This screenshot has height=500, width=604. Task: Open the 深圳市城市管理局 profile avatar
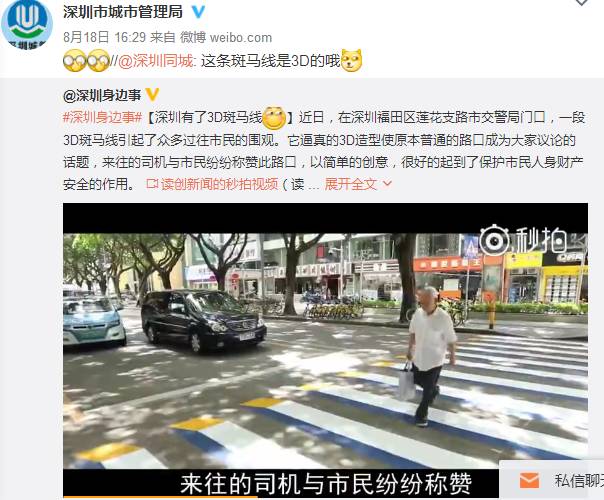pyautogui.click(x=27, y=23)
